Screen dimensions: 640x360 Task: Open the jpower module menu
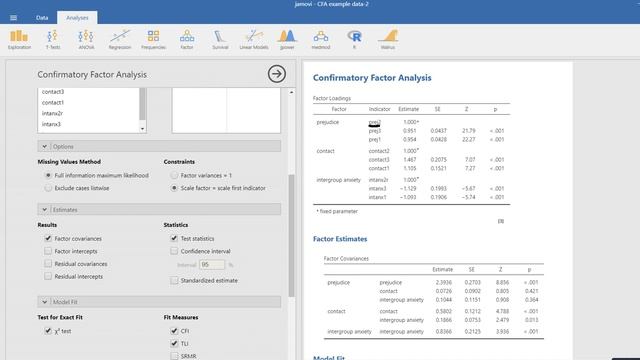287,40
